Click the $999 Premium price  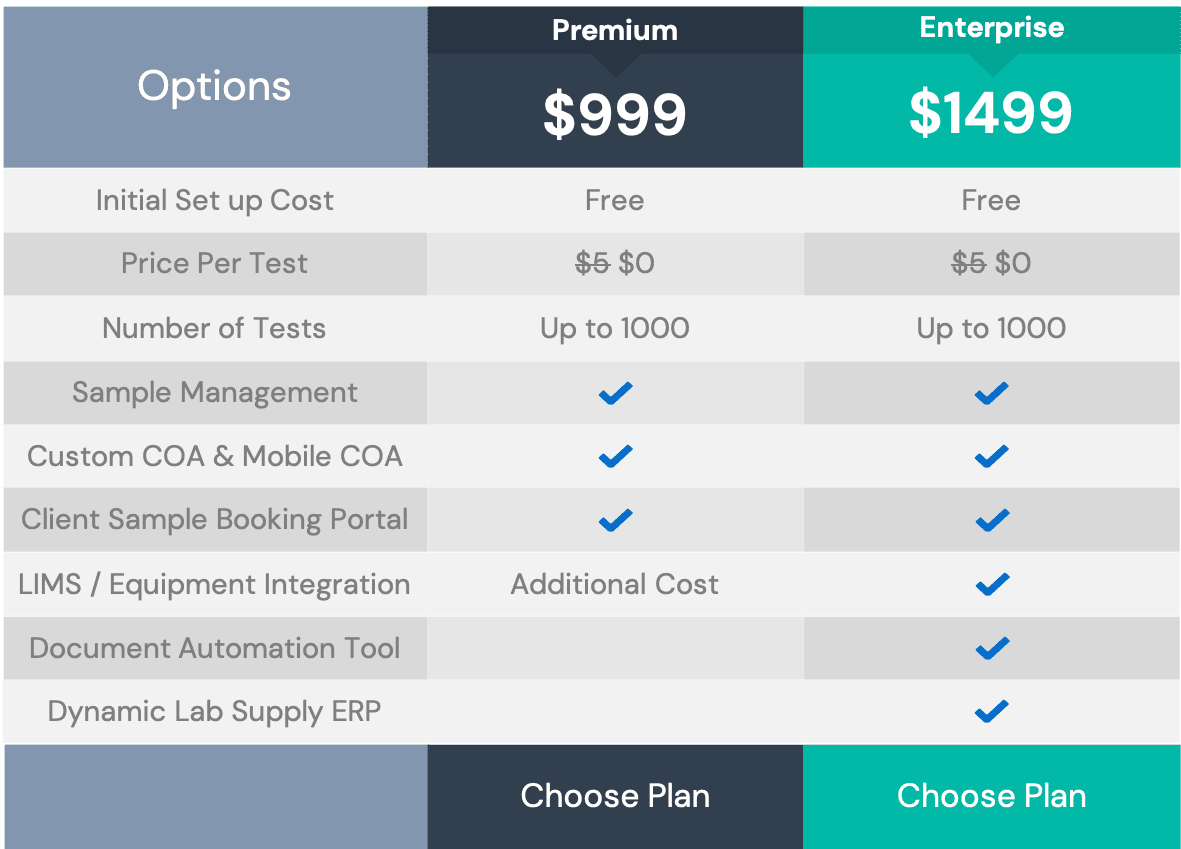pos(615,114)
